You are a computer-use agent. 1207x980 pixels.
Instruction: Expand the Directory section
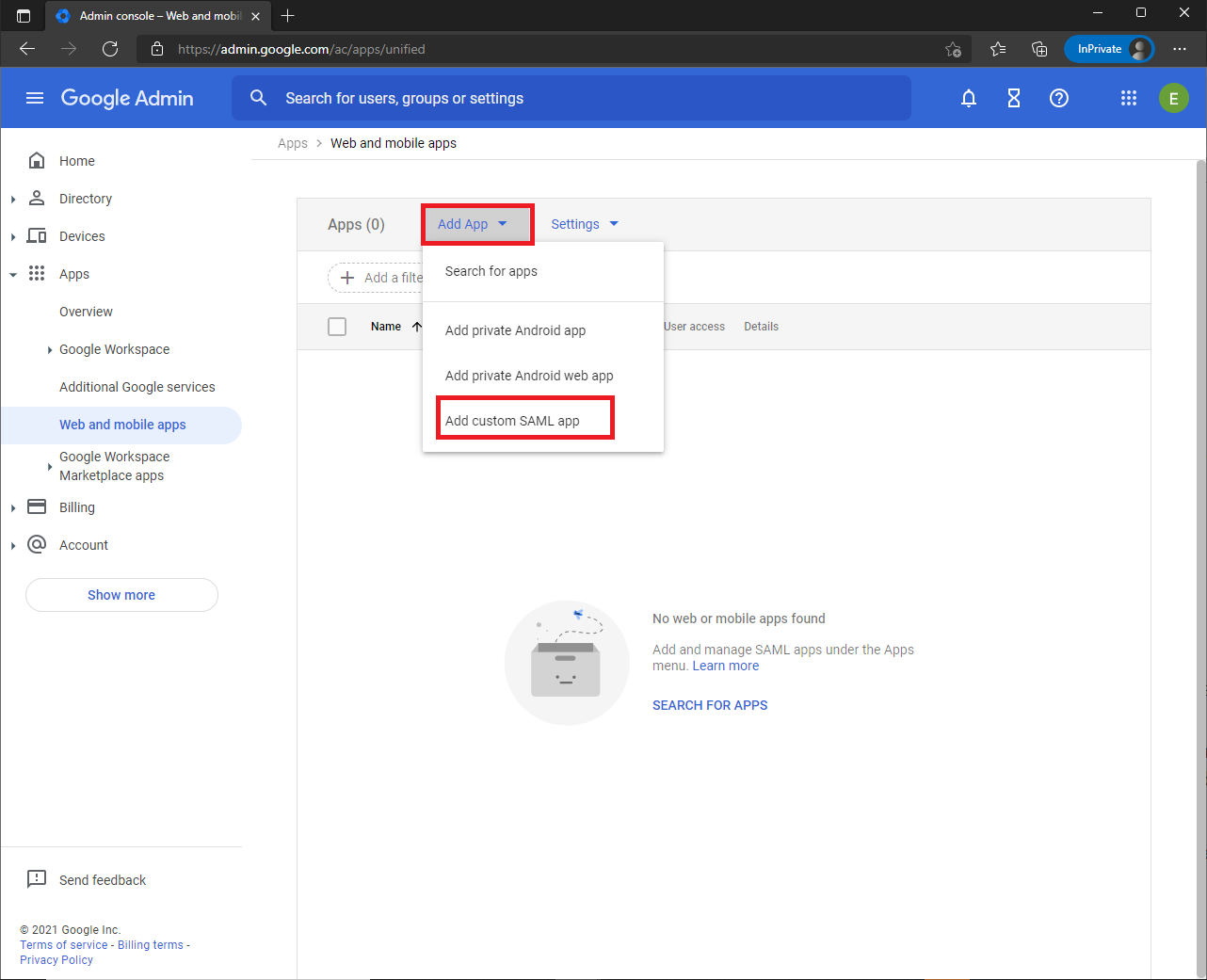click(13, 199)
